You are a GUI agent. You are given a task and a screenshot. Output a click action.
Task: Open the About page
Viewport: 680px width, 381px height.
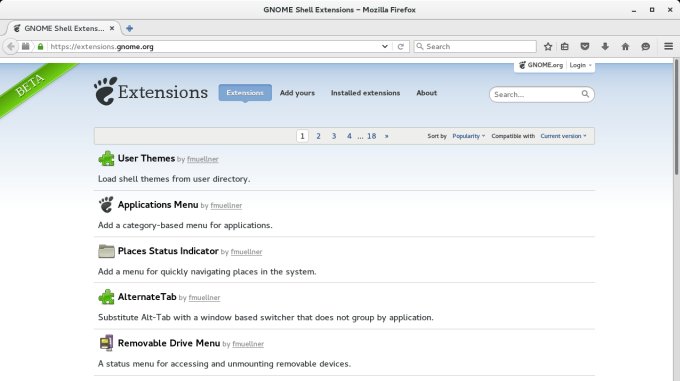[427, 93]
